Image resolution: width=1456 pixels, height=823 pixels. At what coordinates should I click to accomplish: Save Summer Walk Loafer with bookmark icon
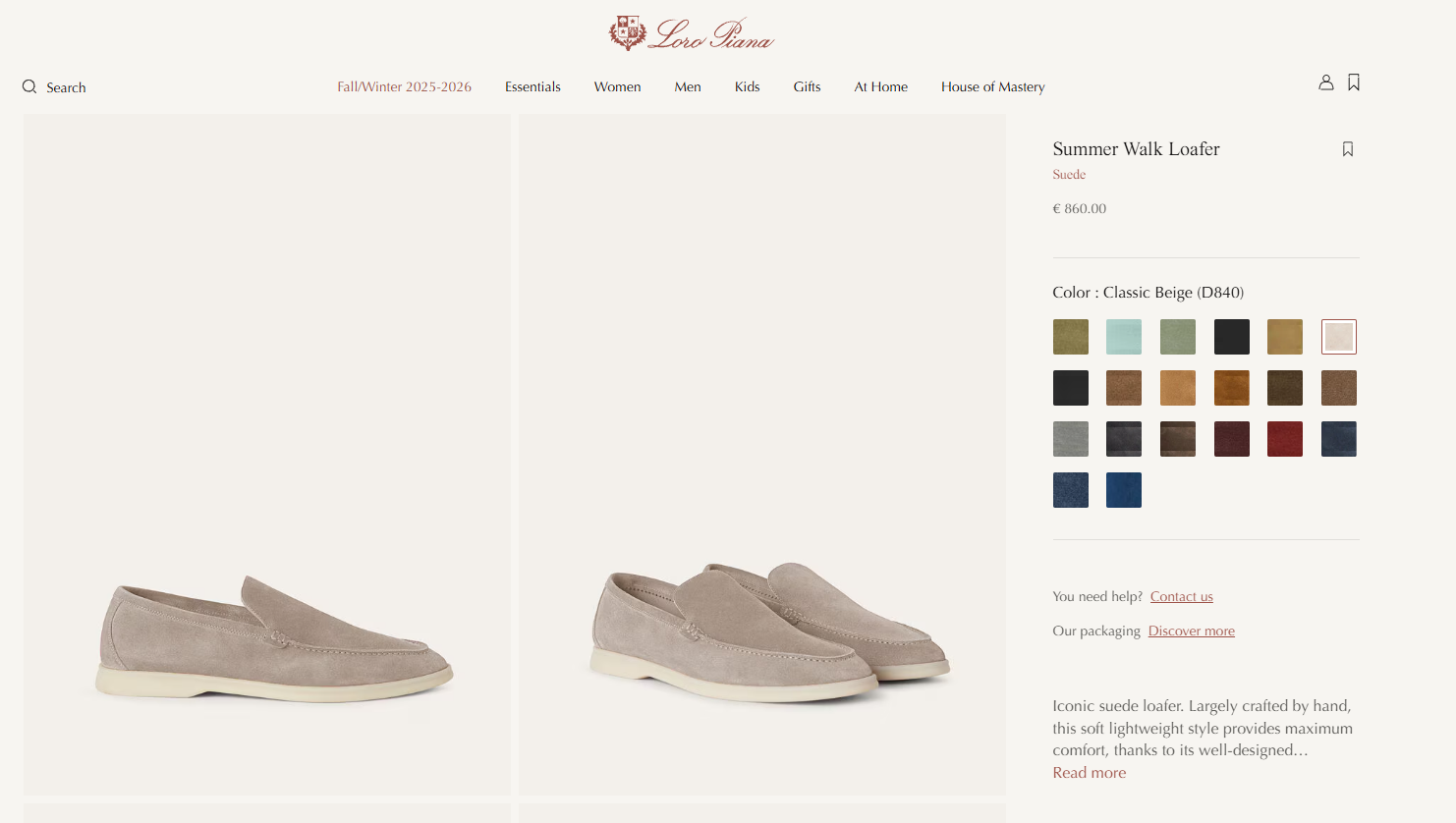(x=1348, y=149)
